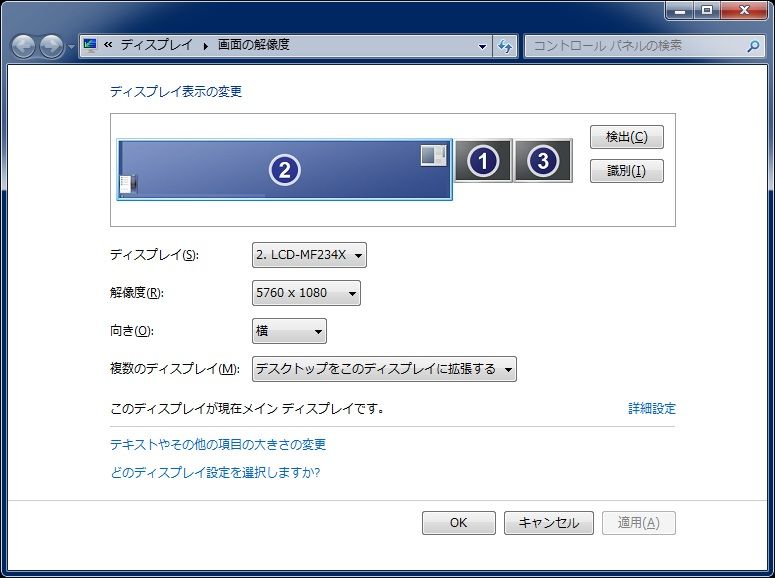Open the テキストやその他の項目の大きさの変更 link
The height and width of the screenshot is (578, 775).
(218, 445)
